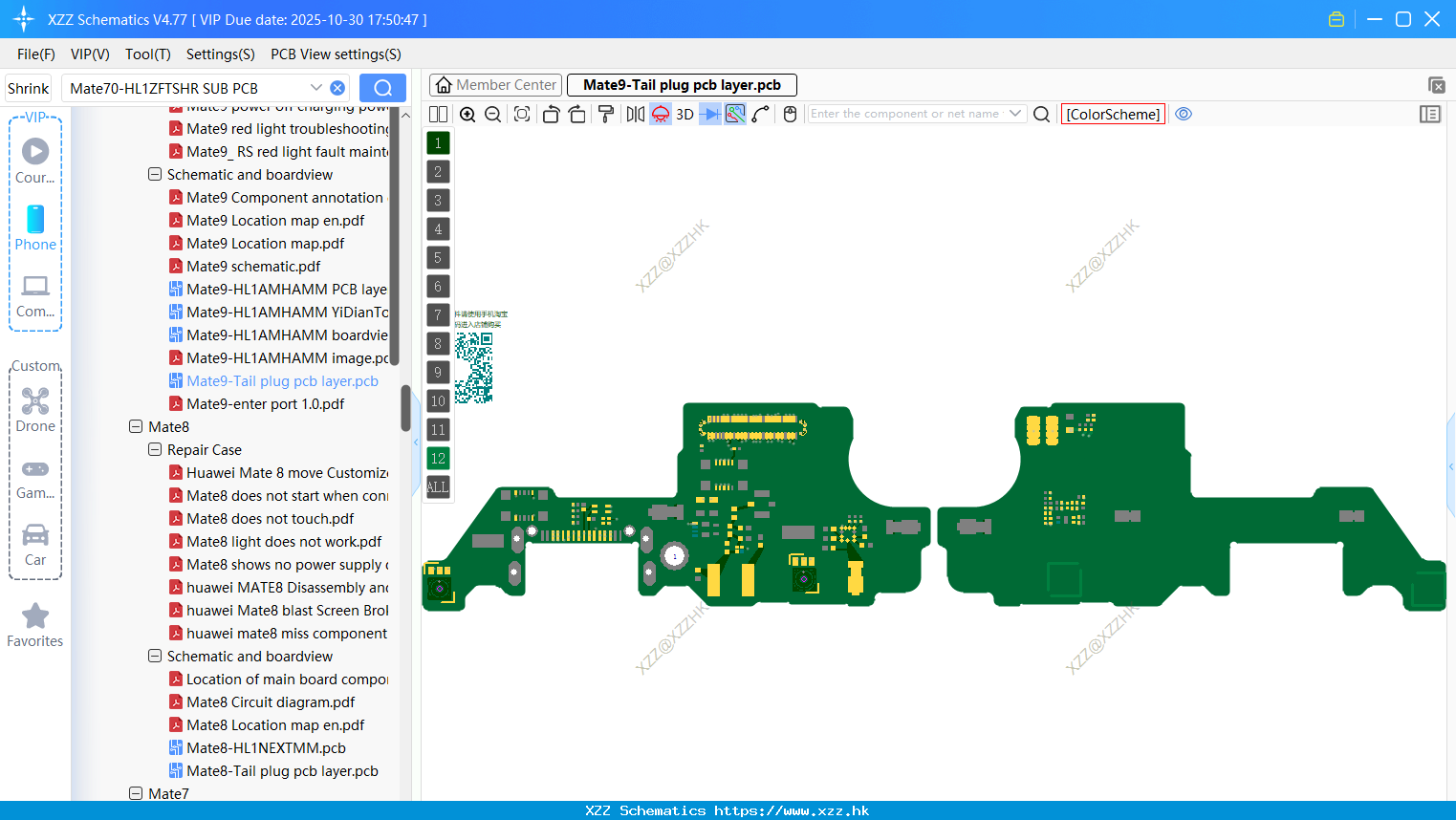Rotate the board clockwise
Screen dimensions: 1456x820
point(576,115)
